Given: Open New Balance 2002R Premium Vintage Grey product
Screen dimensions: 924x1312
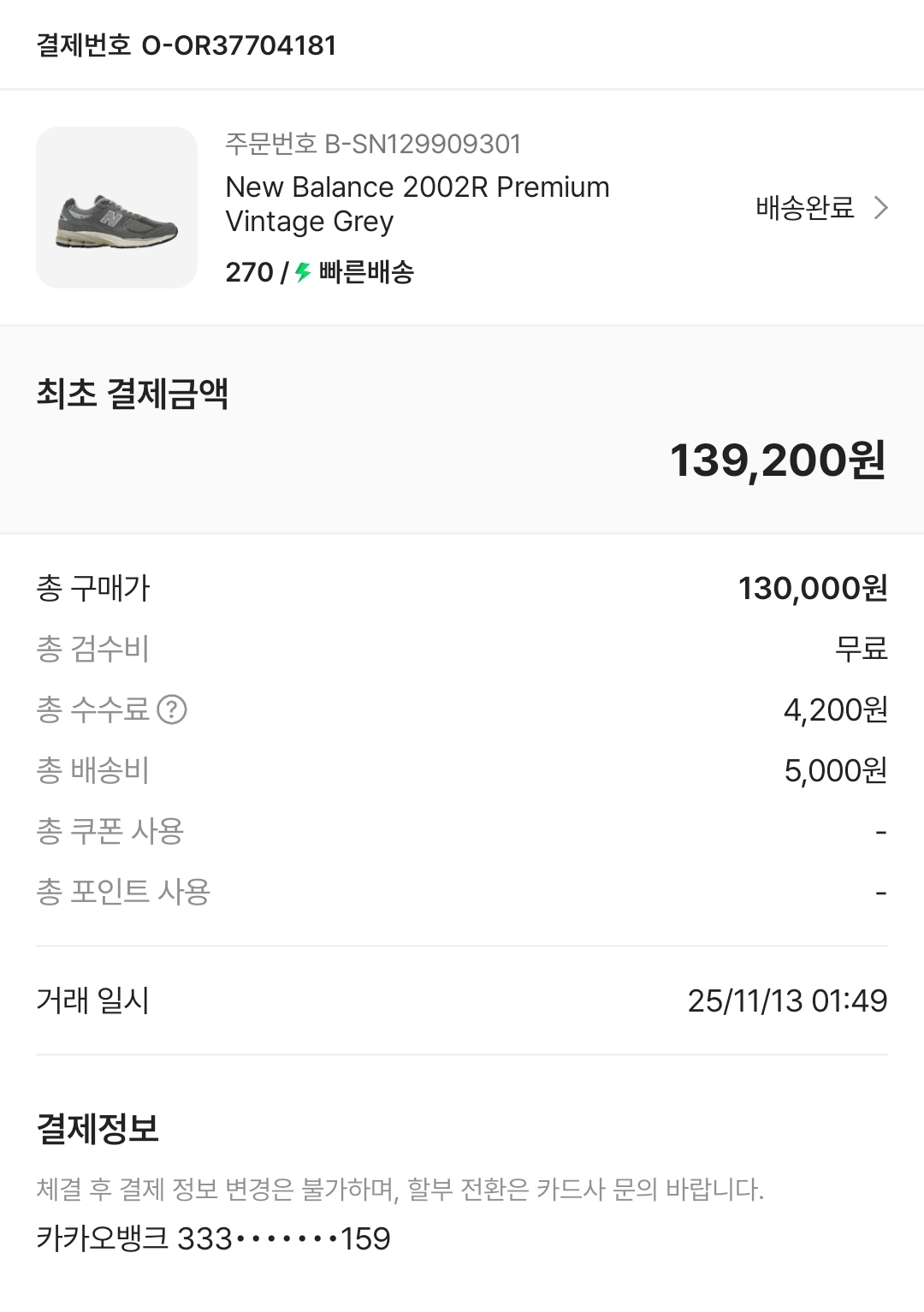Looking at the screenshot, I should [x=417, y=204].
